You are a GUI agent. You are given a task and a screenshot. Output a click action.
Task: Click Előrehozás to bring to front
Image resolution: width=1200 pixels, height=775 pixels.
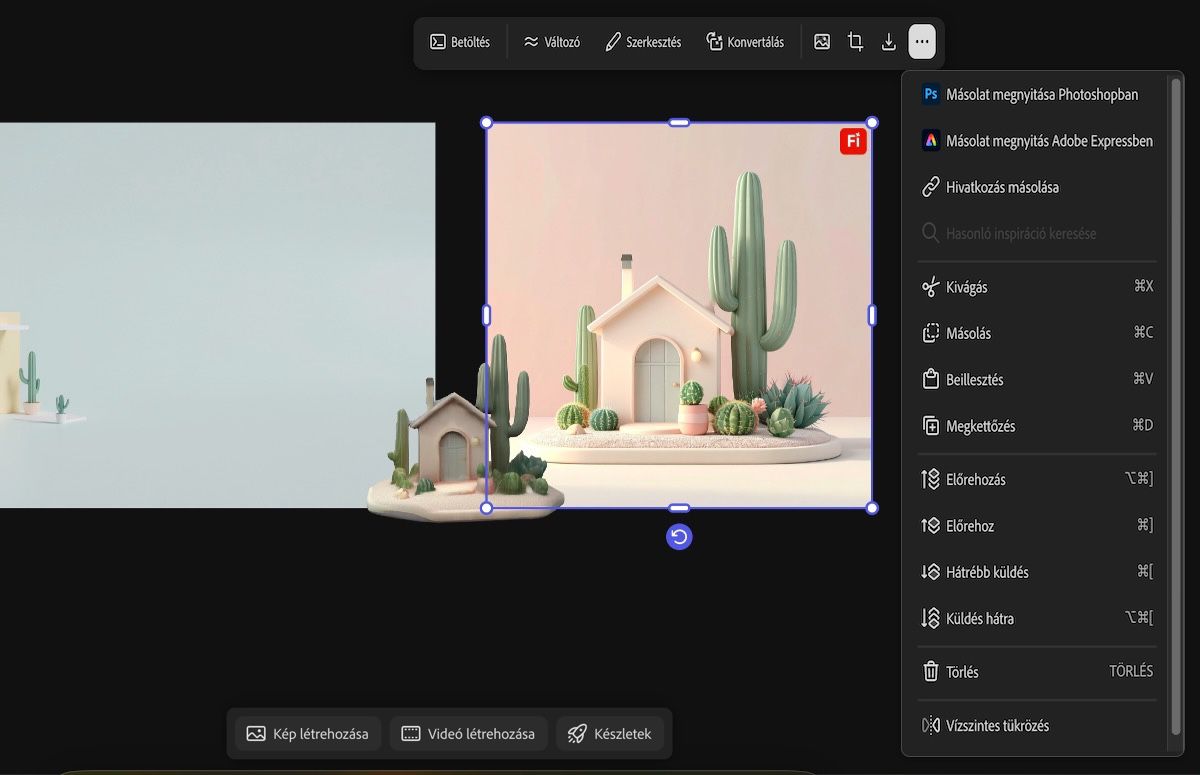(x=975, y=479)
